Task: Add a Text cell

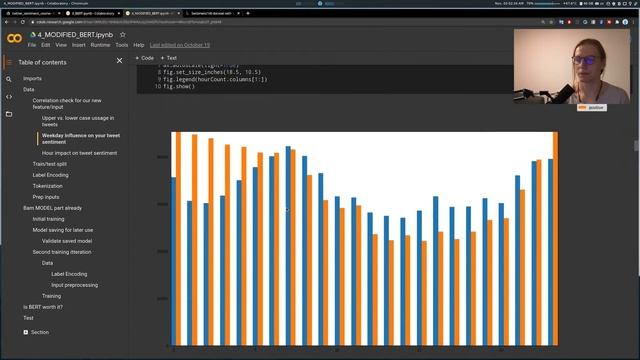Action: point(169,58)
